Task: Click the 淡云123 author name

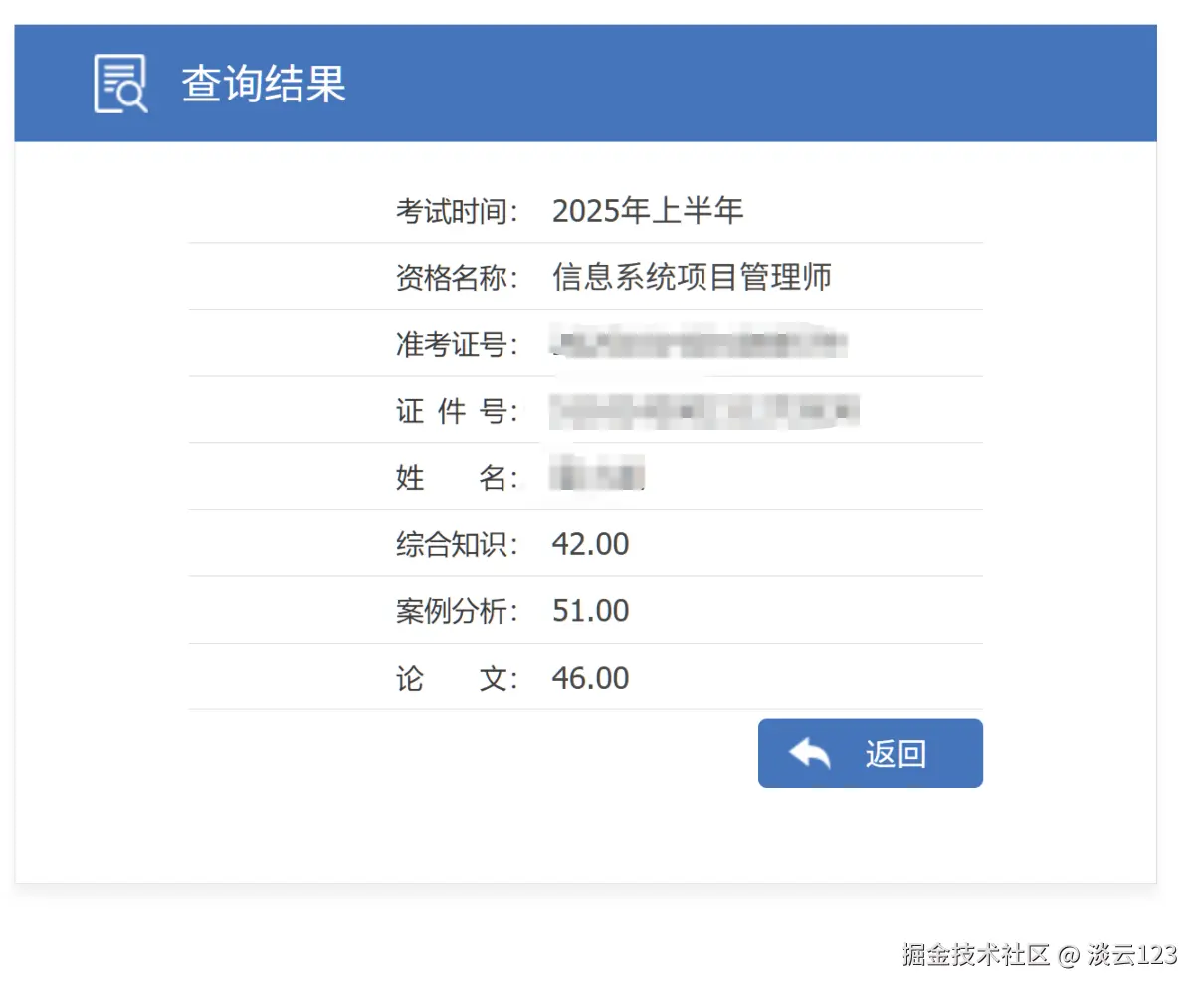Action: [x=1134, y=953]
